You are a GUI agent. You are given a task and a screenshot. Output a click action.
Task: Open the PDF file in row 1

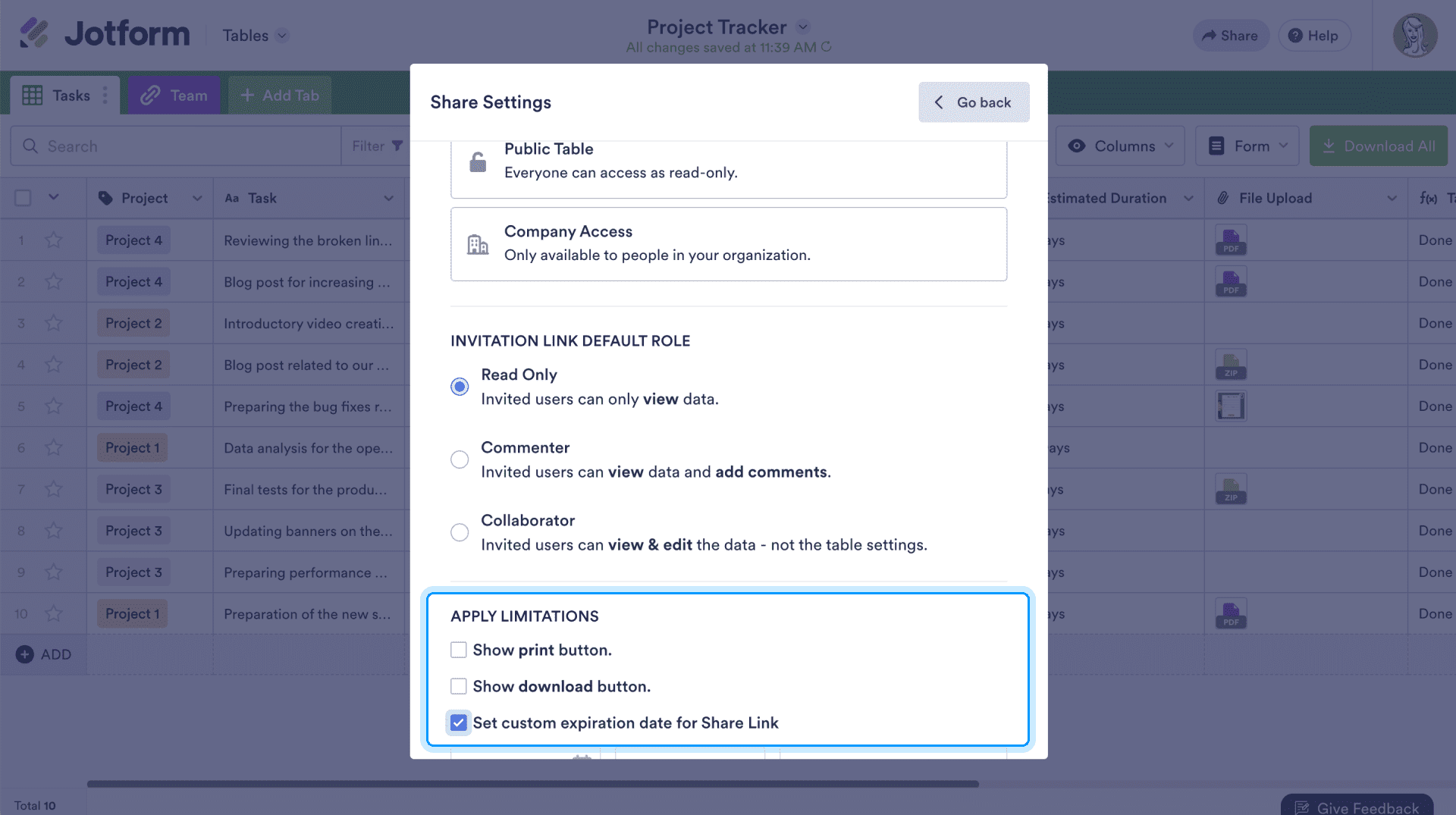point(1230,240)
